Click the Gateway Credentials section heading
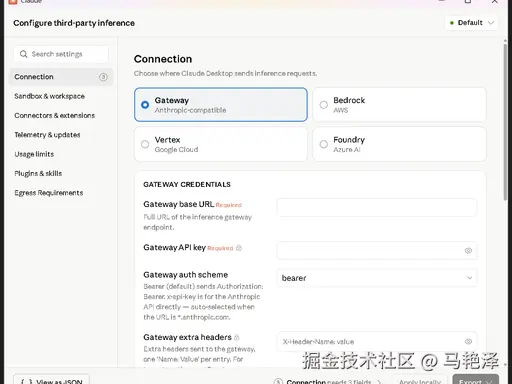The image size is (512, 384). (x=187, y=185)
